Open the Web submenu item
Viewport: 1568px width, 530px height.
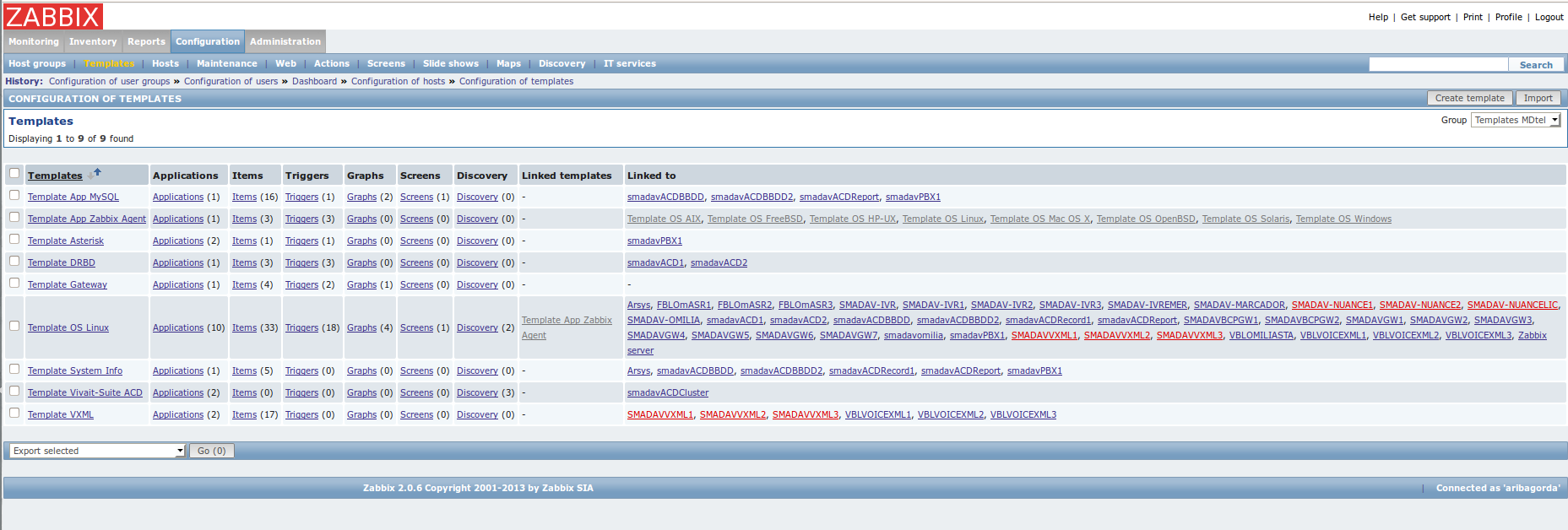click(x=286, y=63)
